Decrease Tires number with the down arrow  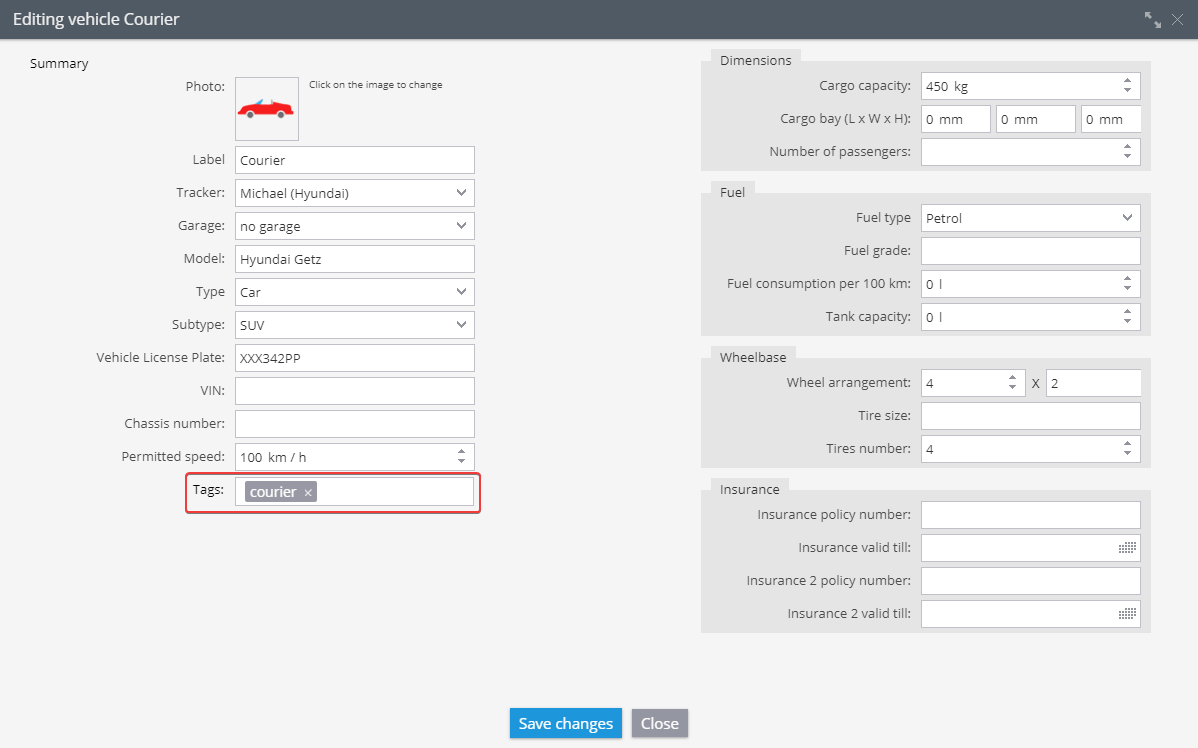[x=1128, y=454]
